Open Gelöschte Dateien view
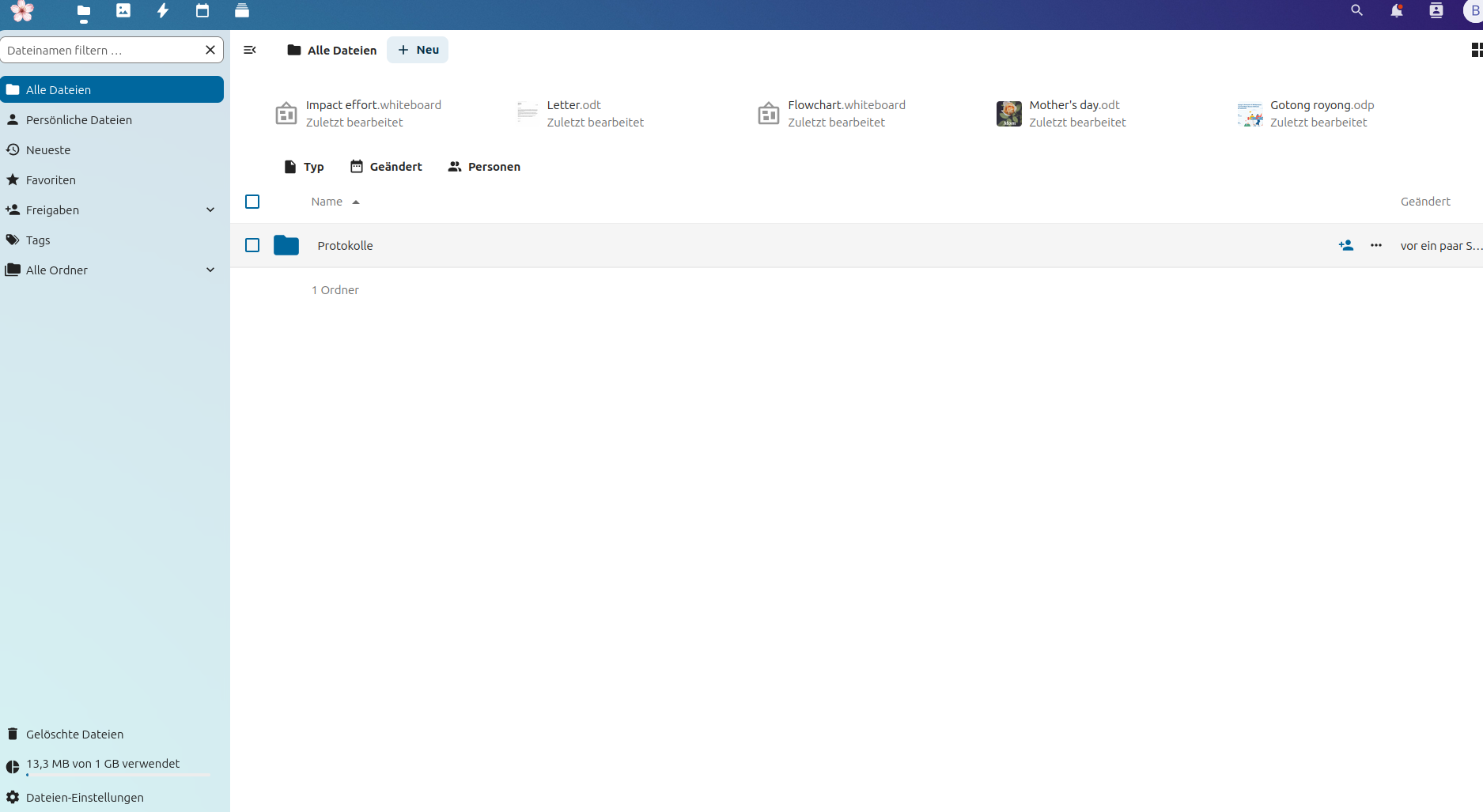 tap(74, 734)
